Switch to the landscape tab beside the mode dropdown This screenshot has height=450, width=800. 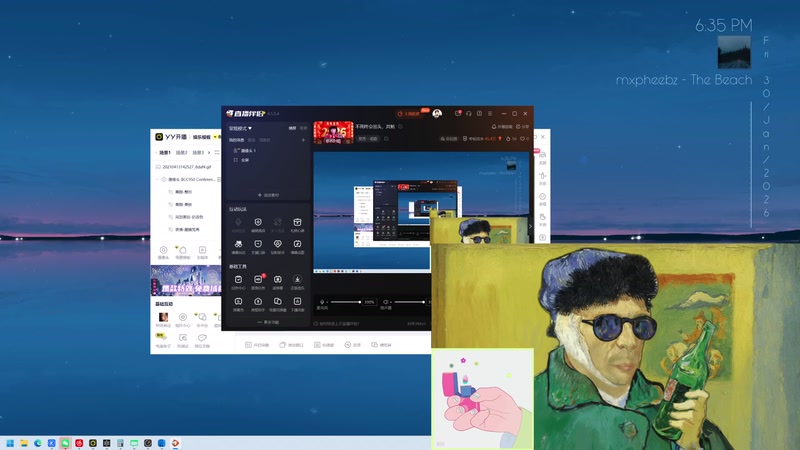pos(292,128)
